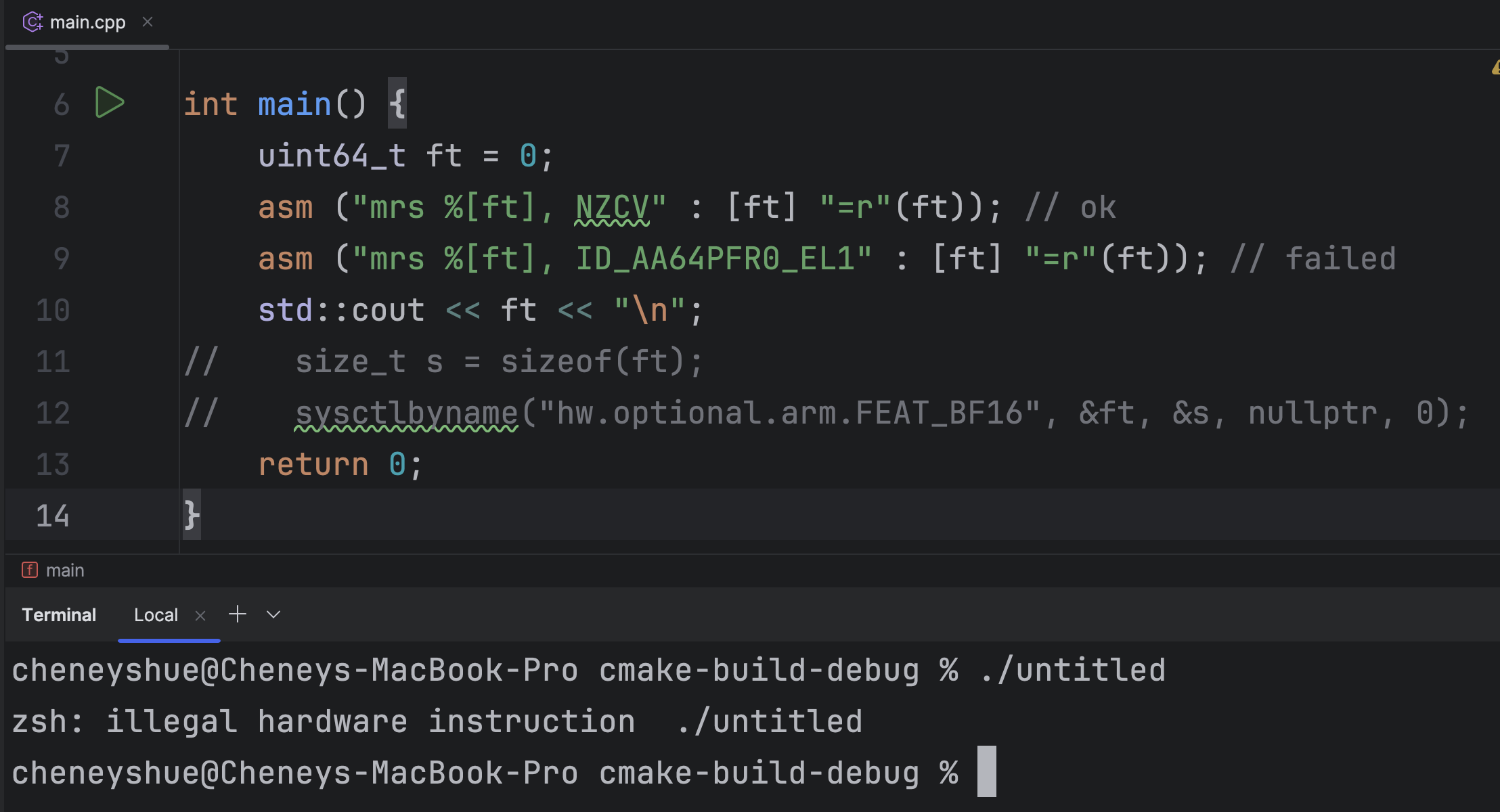
Task: Add a new terminal session with plus
Action: [x=238, y=614]
